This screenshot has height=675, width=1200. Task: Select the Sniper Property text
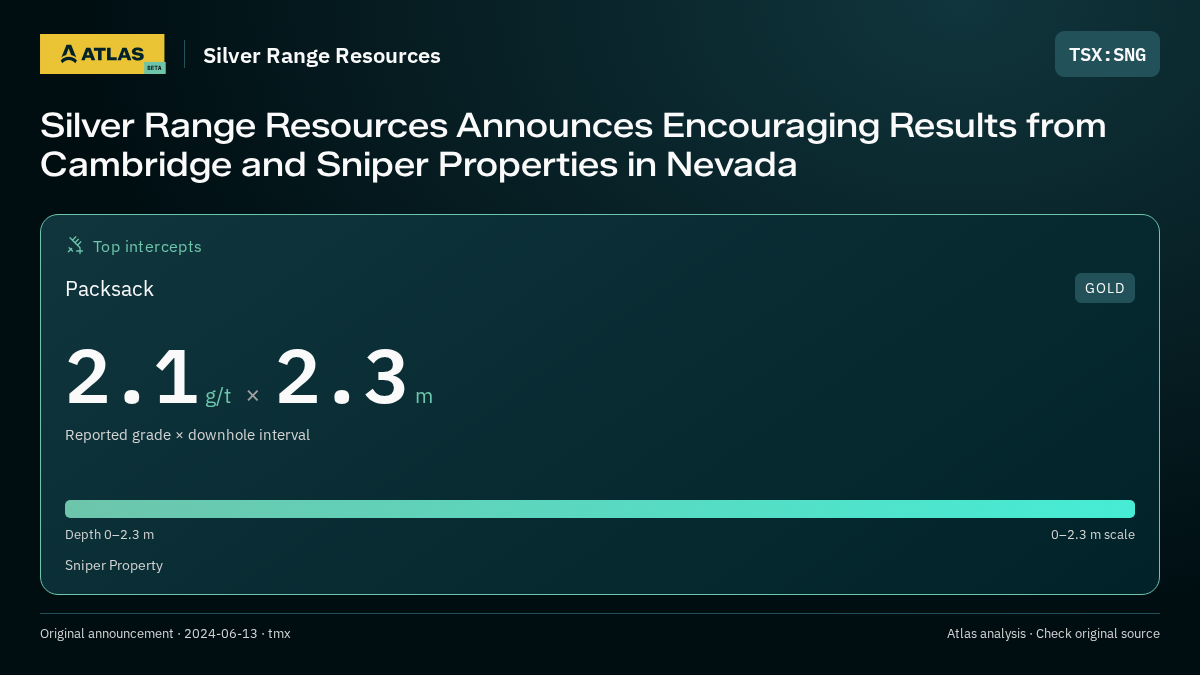(x=114, y=566)
